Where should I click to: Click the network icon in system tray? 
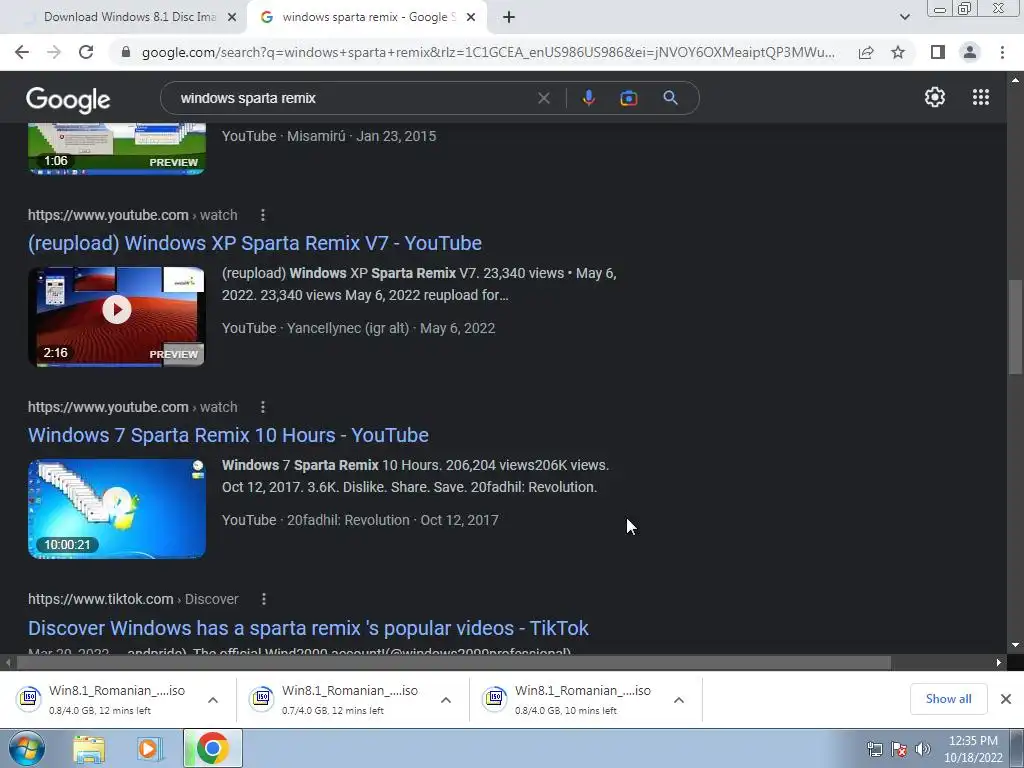874,749
